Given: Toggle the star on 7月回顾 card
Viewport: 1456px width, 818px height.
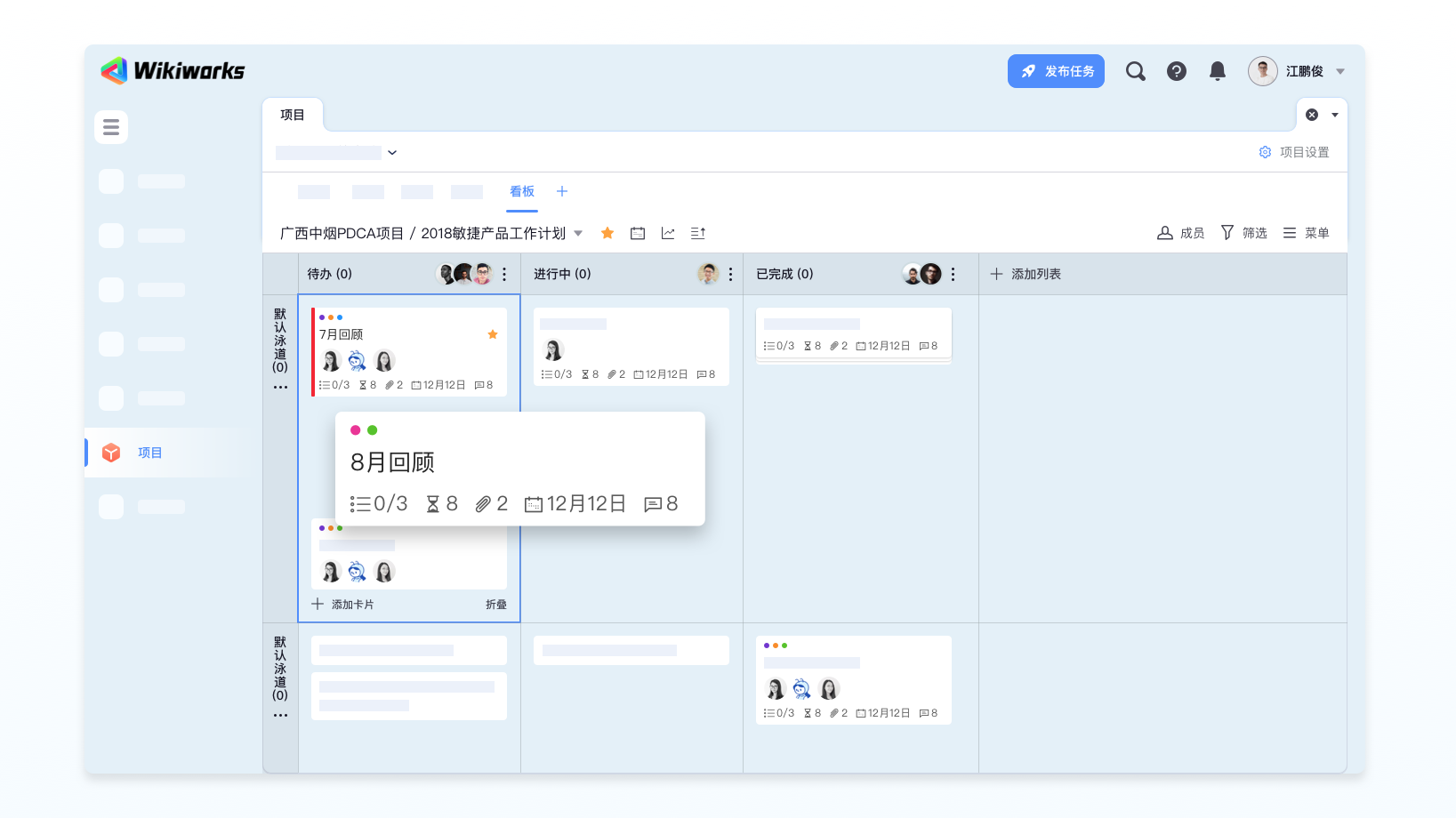Looking at the screenshot, I should click(x=493, y=334).
